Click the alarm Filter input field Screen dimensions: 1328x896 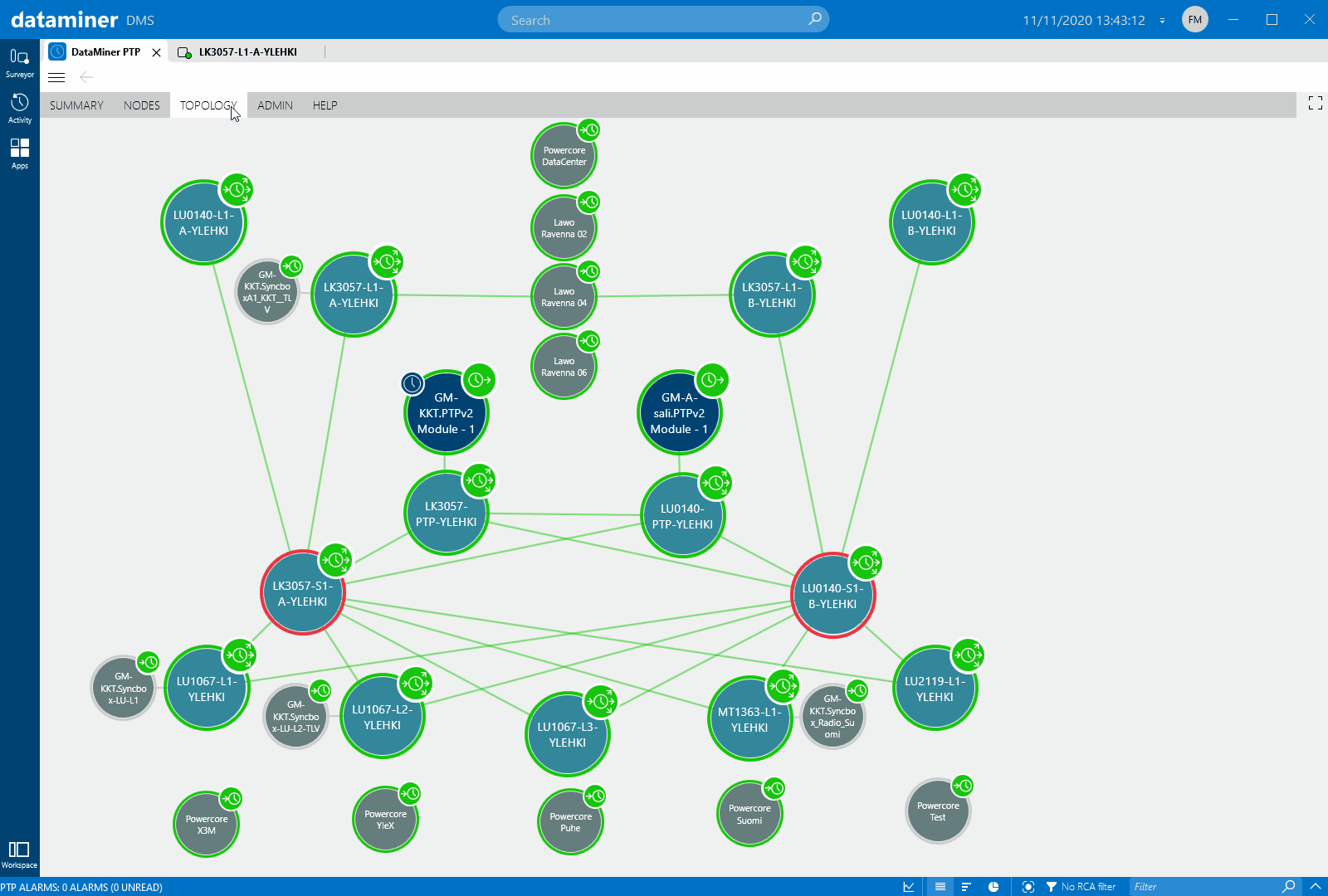point(1203,887)
